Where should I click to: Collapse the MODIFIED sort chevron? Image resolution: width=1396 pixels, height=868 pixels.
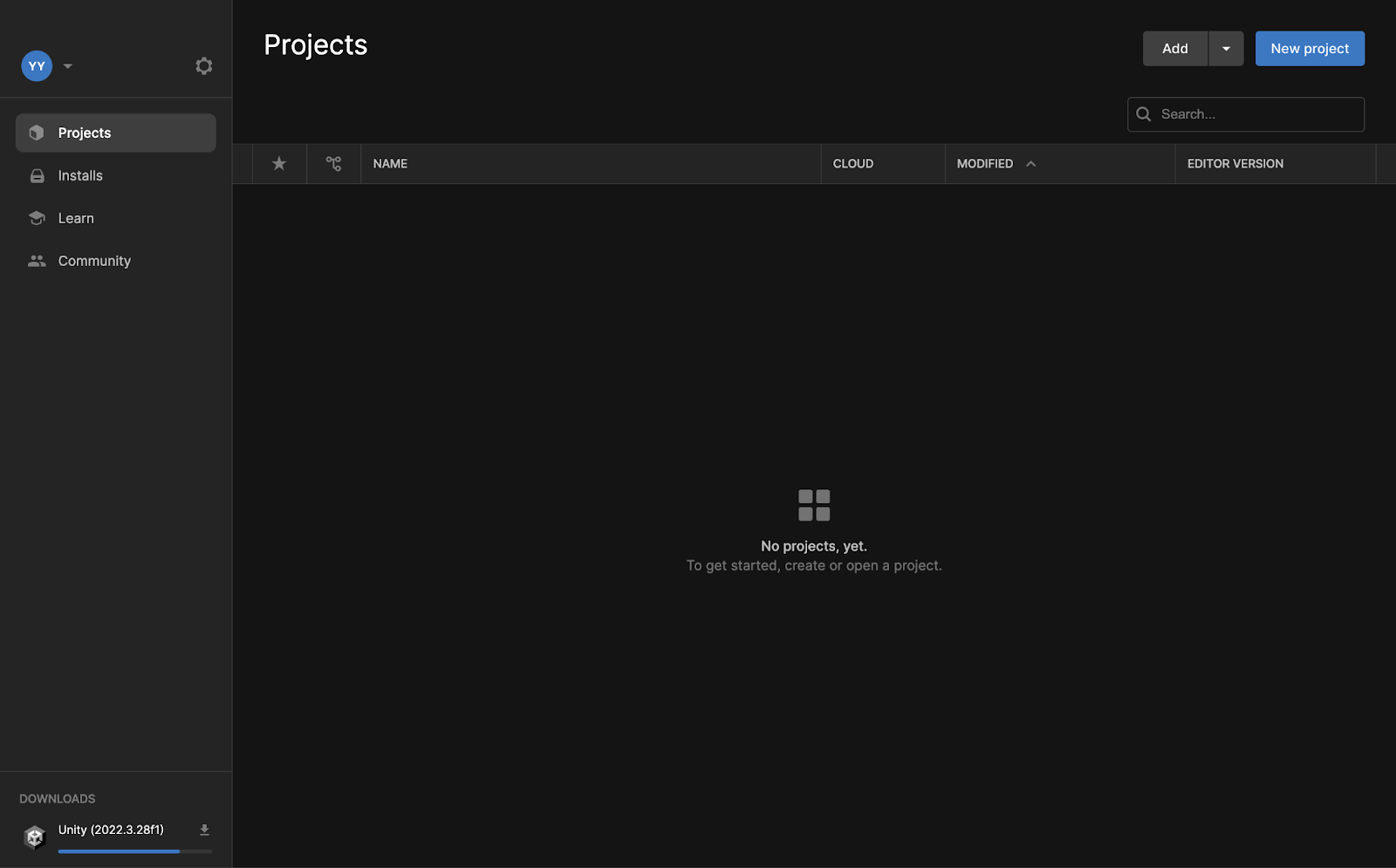1031,163
